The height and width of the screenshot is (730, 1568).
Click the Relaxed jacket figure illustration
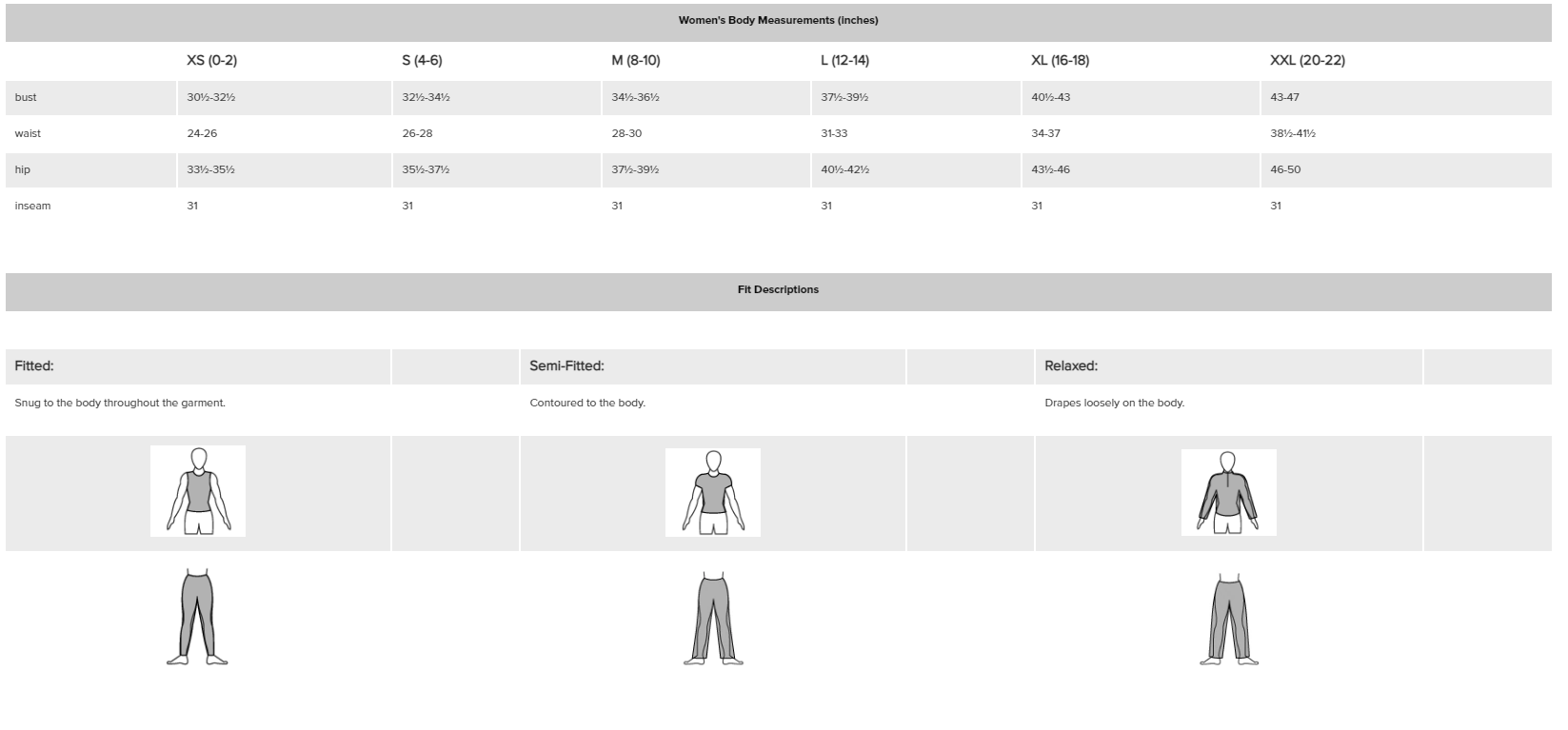pos(1228,492)
